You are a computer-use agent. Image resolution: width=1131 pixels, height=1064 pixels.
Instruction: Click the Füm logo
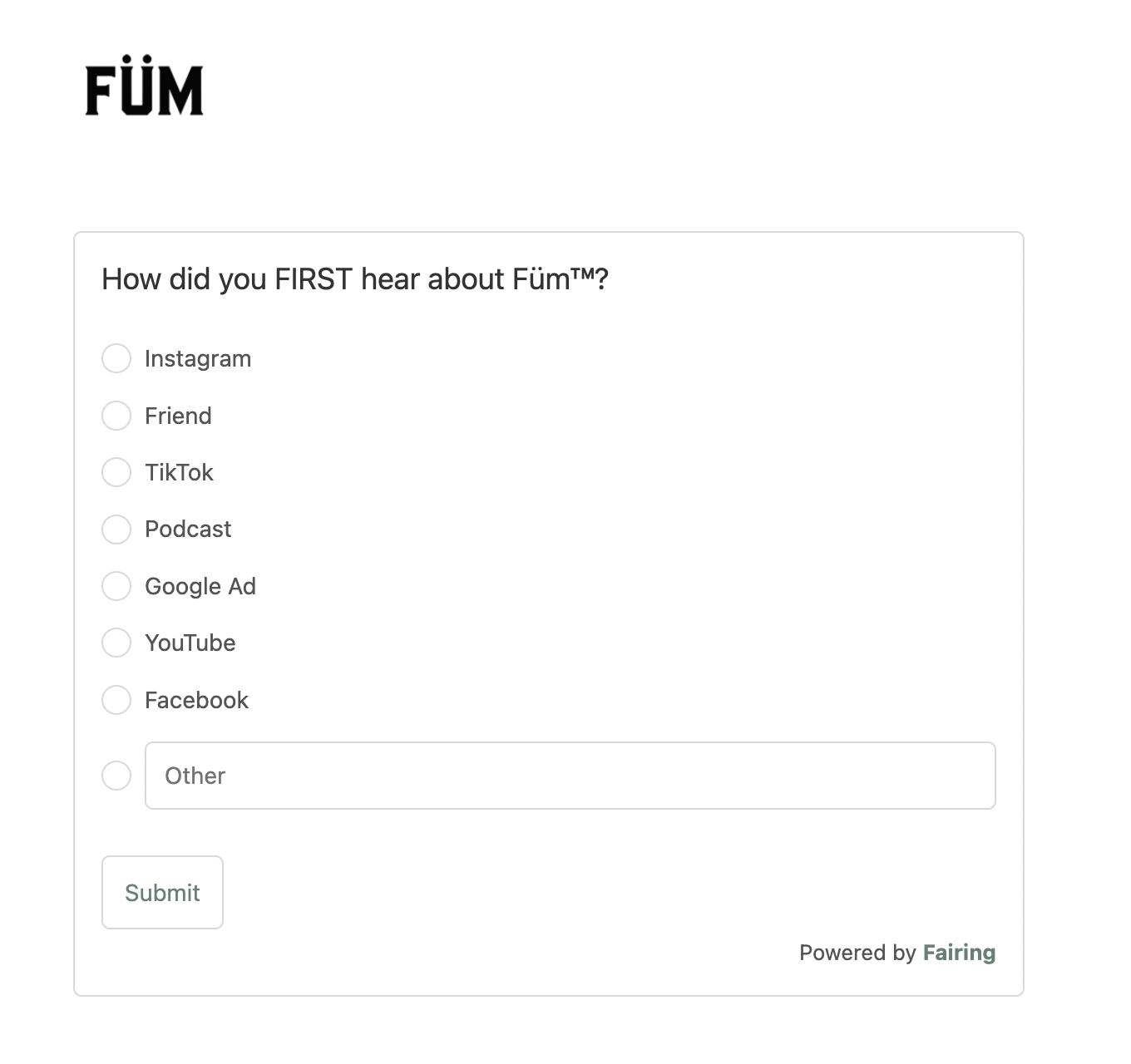point(145,86)
